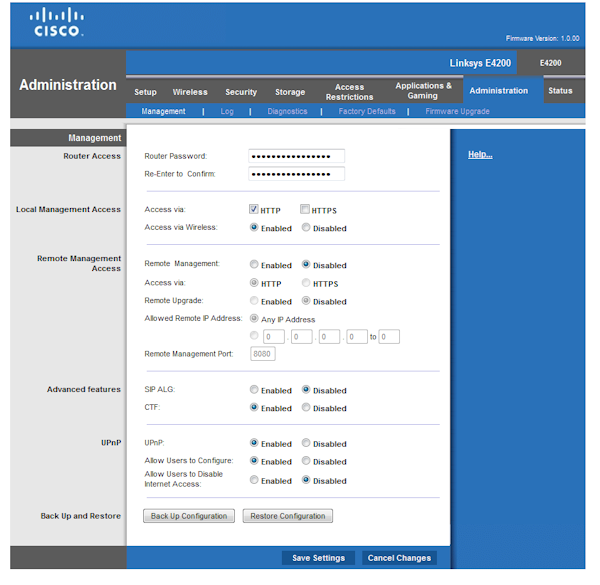Disable CTF option
This screenshot has height=585, width=600.
click(x=306, y=408)
